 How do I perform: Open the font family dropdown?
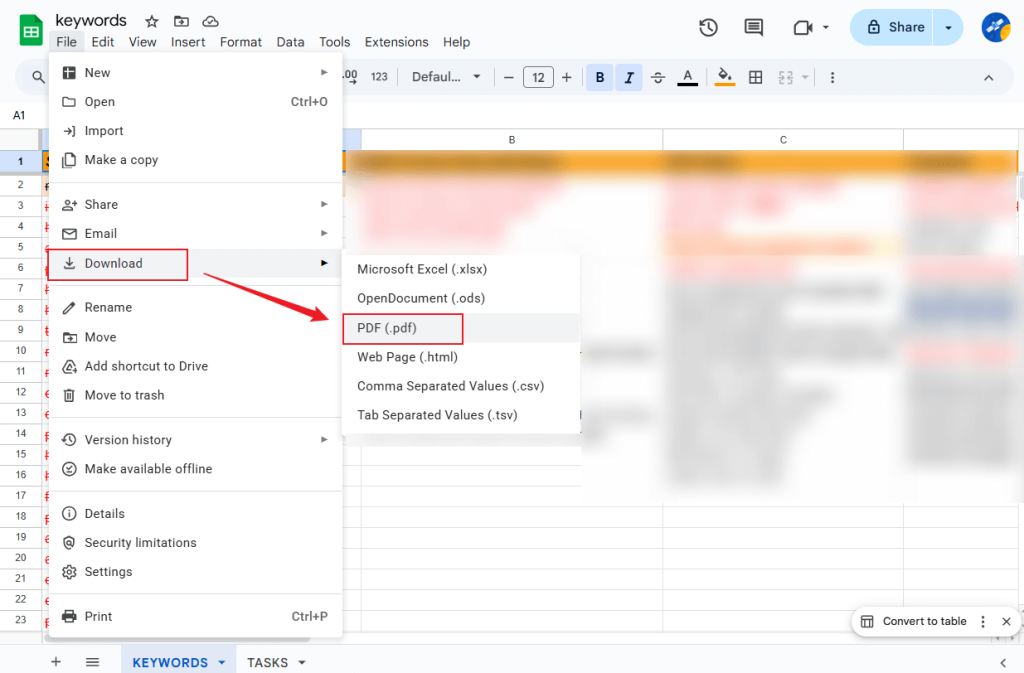coord(446,77)
